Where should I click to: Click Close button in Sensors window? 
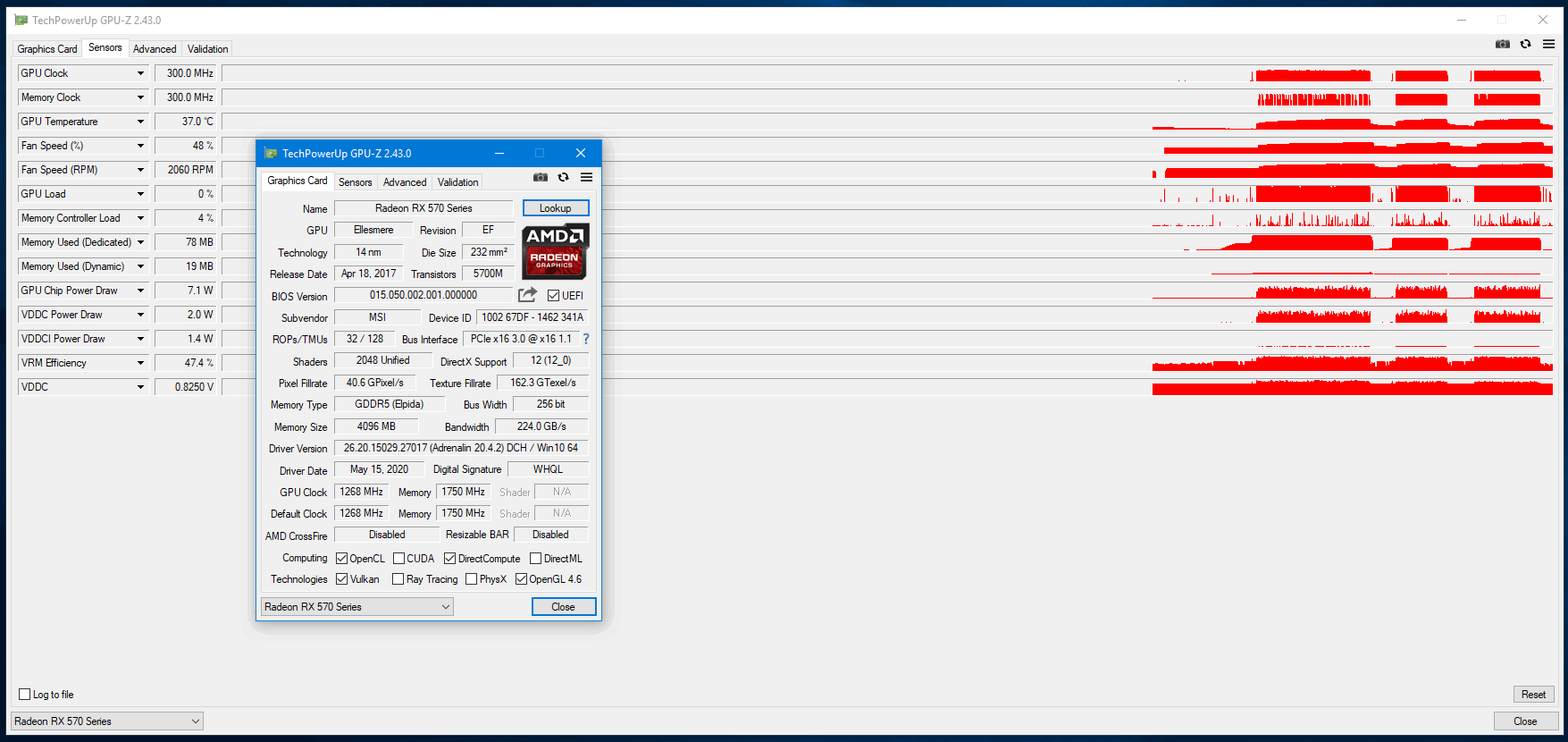pyautogui.click(x=1526, y=721)
